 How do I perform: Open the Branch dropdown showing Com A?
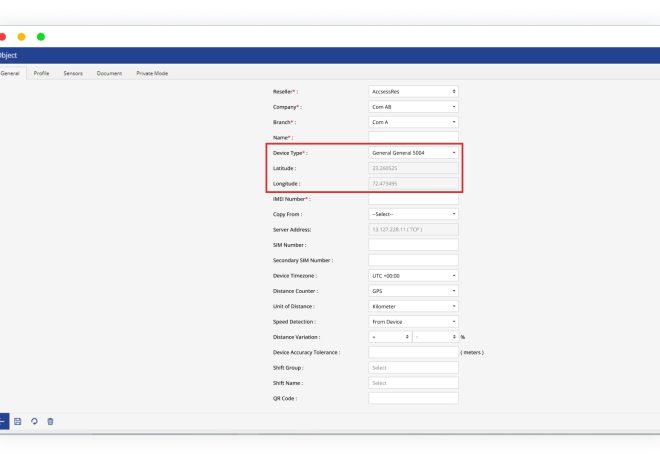point(413,122)
